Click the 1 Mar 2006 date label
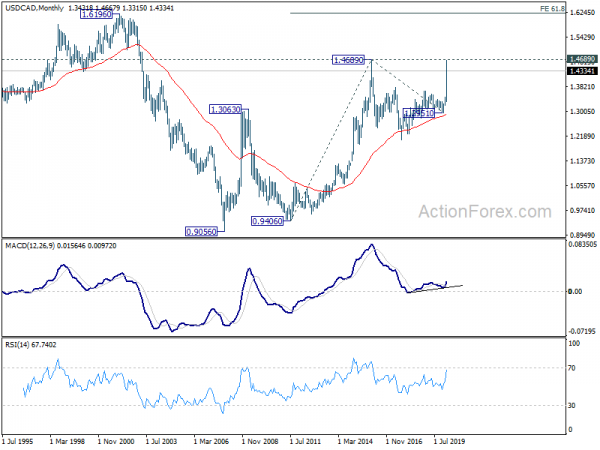The width and height of the screenshot is (600, 450). tap(211, 442)
